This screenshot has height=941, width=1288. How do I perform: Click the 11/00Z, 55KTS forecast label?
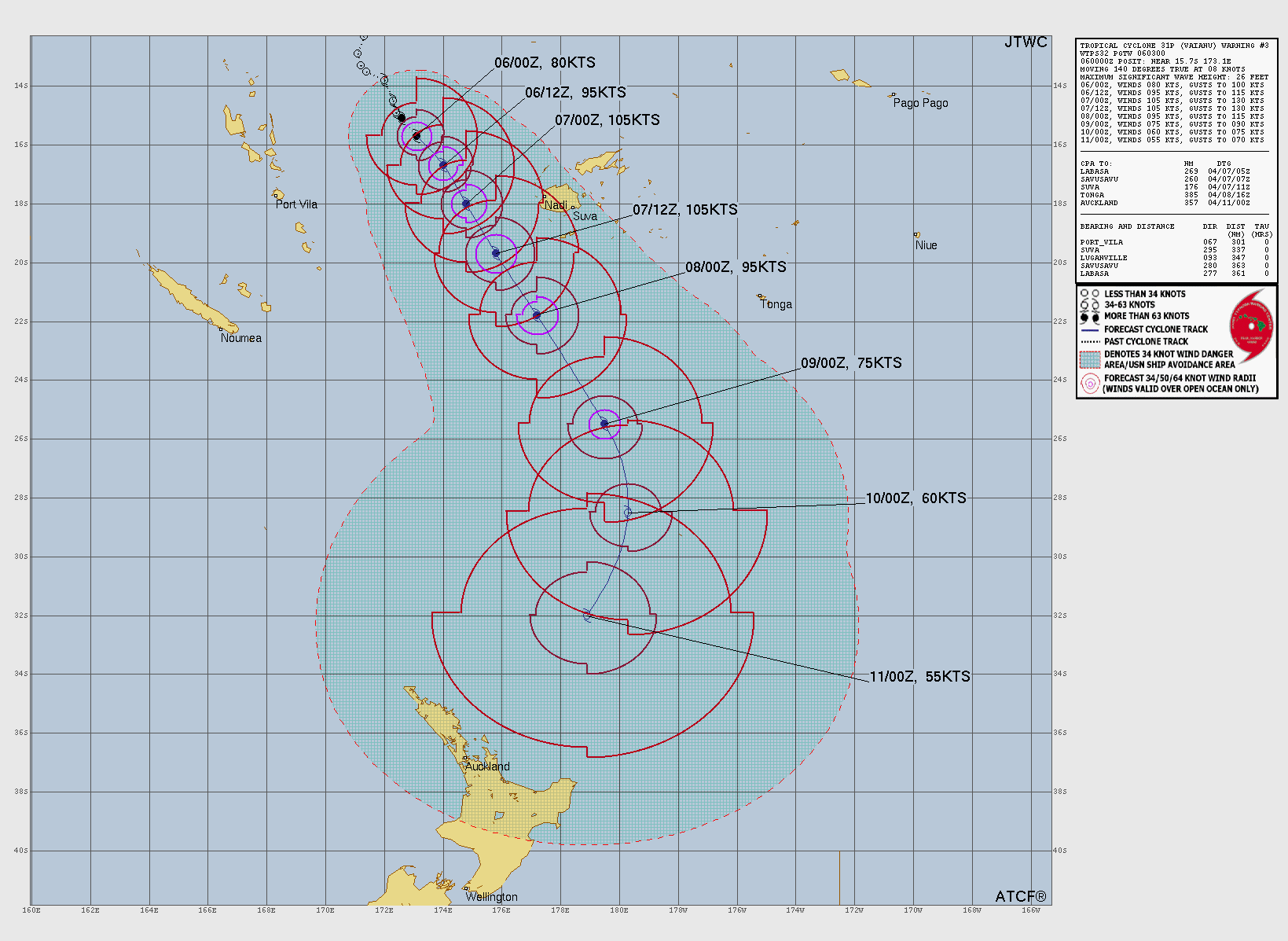click(919, 677)
